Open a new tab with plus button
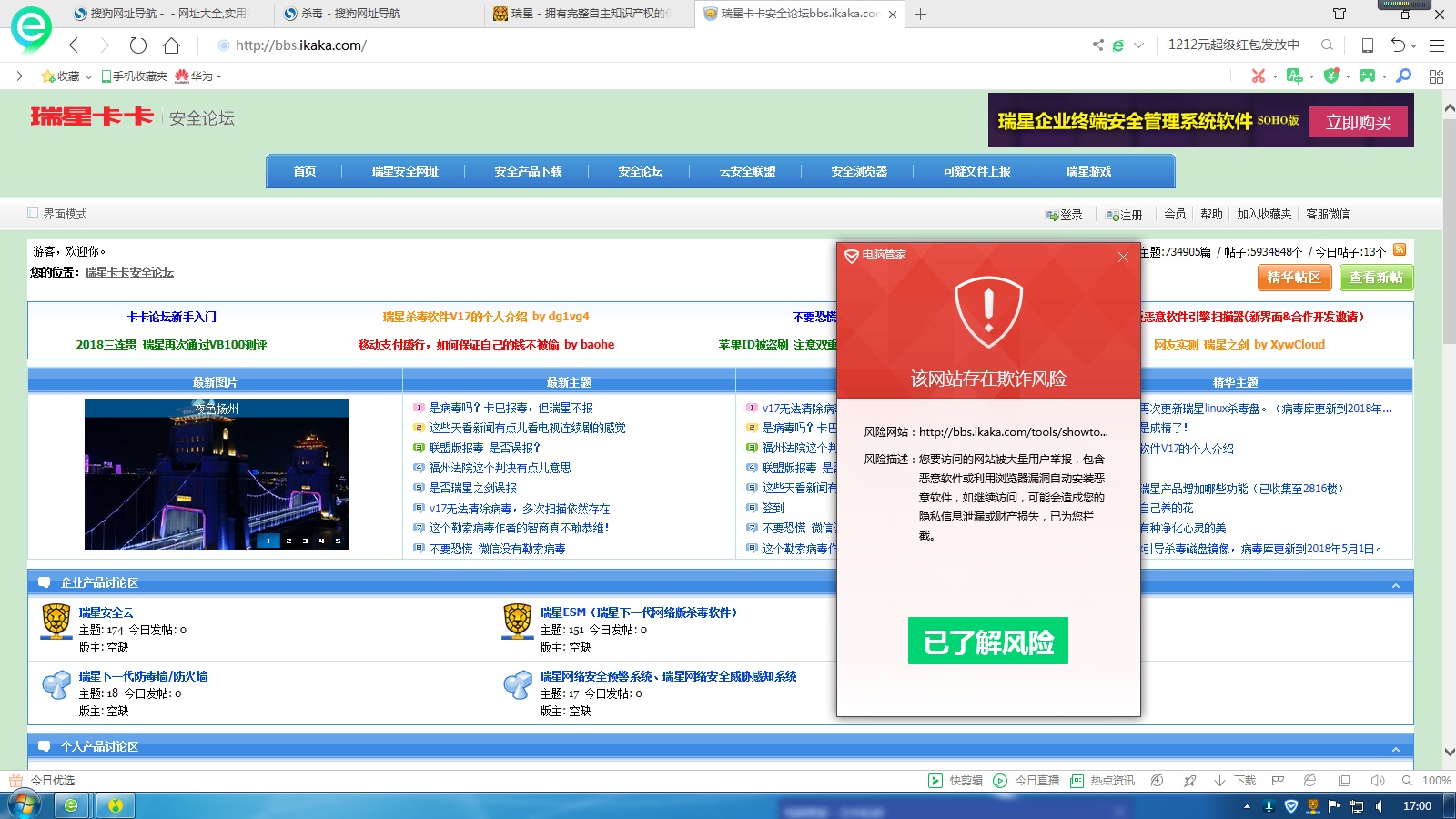Image resolution: width=1456 pixels, height=819 pixels. pos(920,14)
